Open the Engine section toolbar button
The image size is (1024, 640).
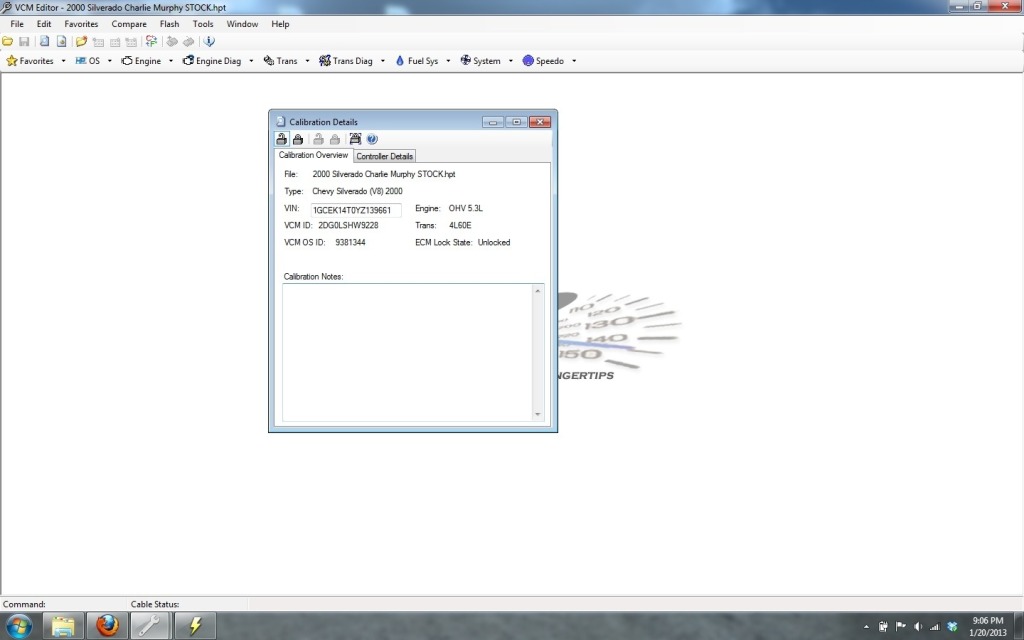coord(141,61)
